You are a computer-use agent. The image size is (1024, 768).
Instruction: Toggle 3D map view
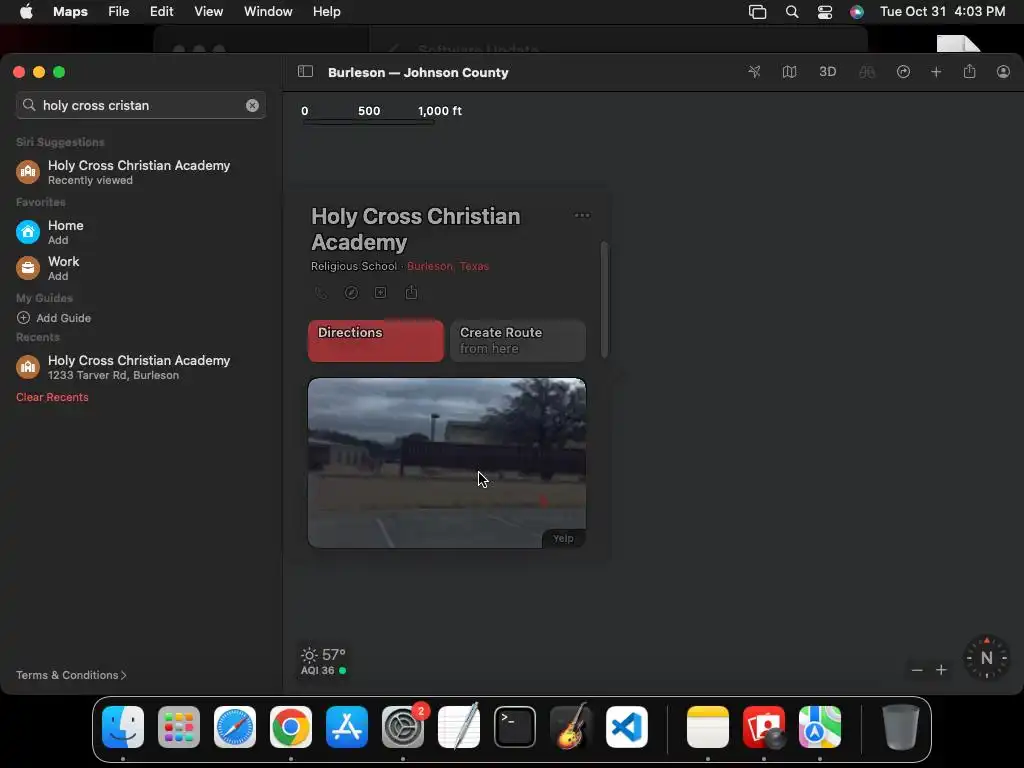pos(827,72)
